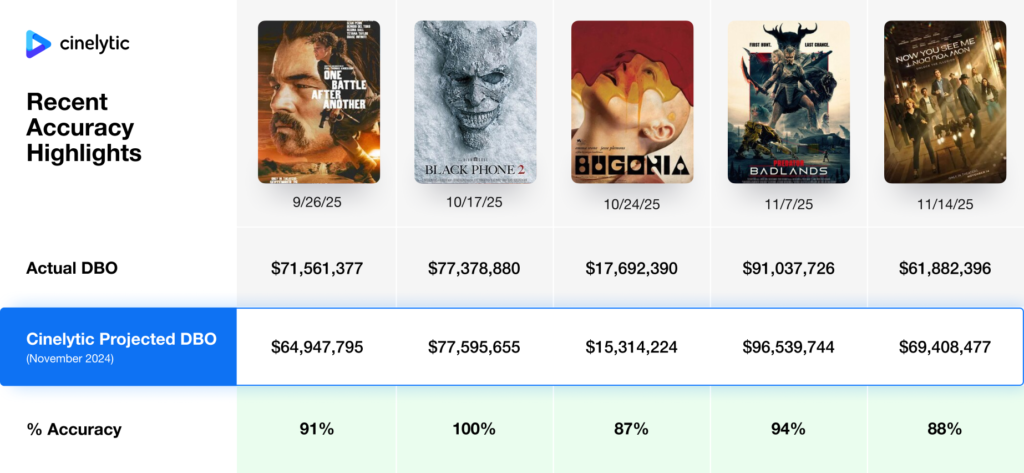This screenshot has height=473, width=1024.
Task: Click the Recent Accuracy Highlights heading
Action: 84,128
